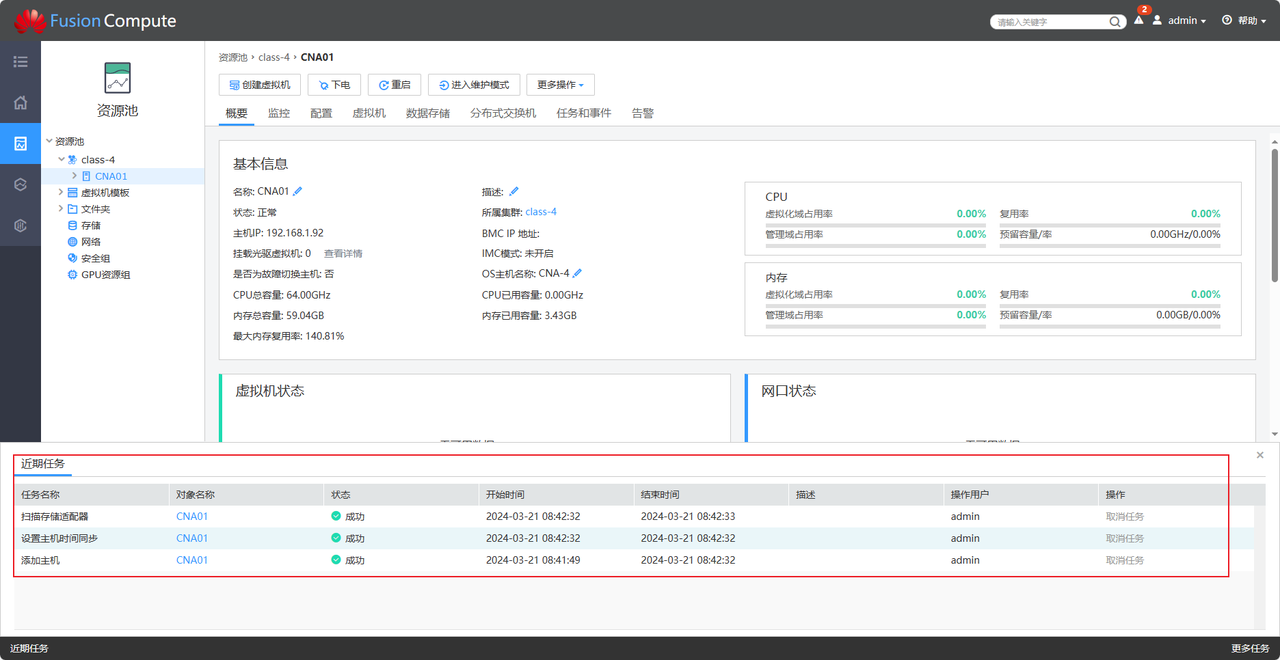Viewport: 1280px width, 660px height.
Task: Open the 数据存储 tab
Action: [427, 113]
